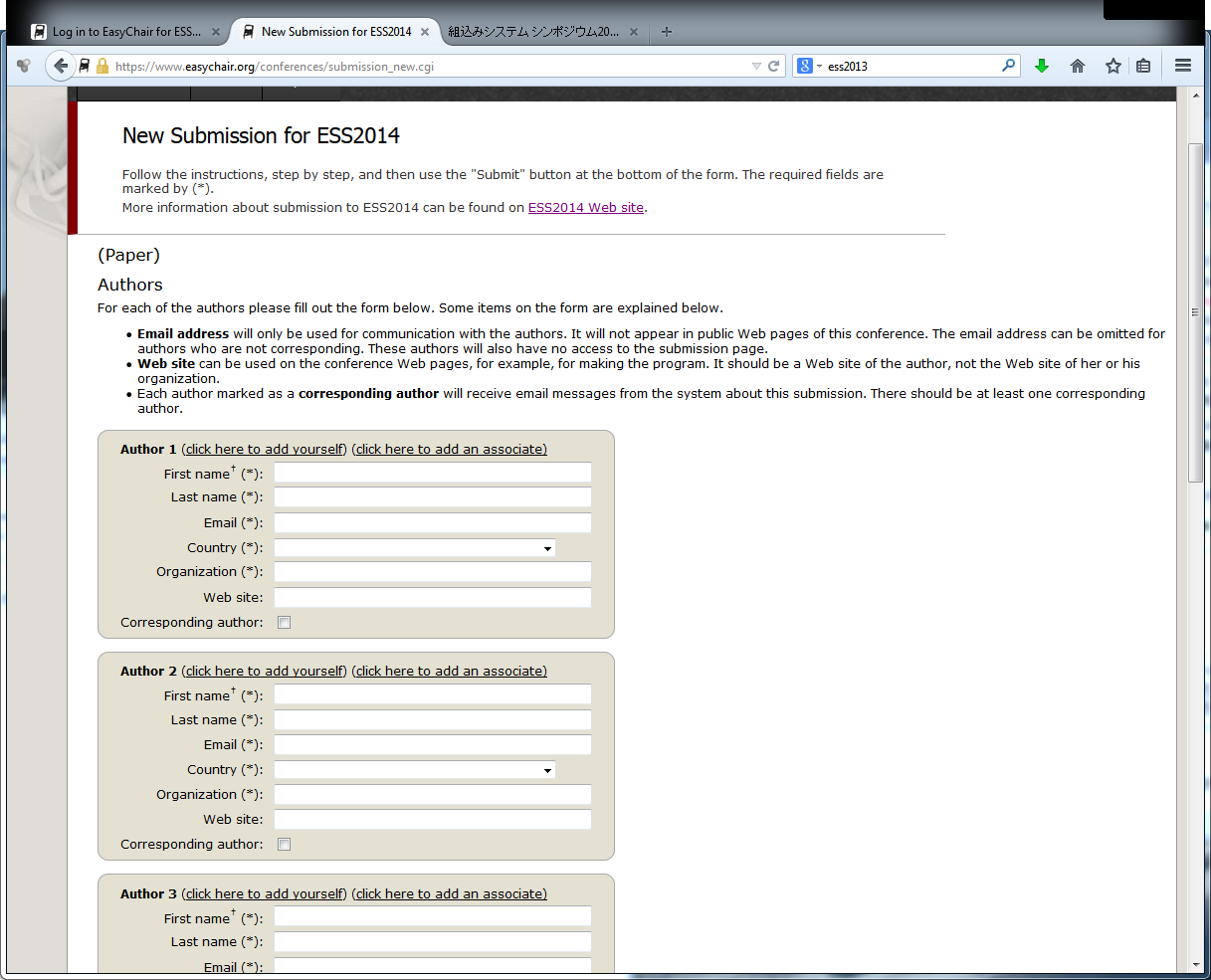
Task: Focus the First name field for Author 2
Action: pyautogui.click(x=433, y=694)
